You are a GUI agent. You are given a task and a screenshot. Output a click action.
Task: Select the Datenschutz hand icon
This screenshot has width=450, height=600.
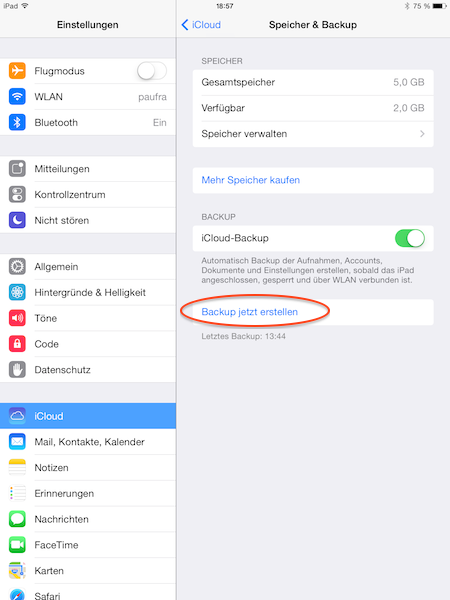coord(17,370)
